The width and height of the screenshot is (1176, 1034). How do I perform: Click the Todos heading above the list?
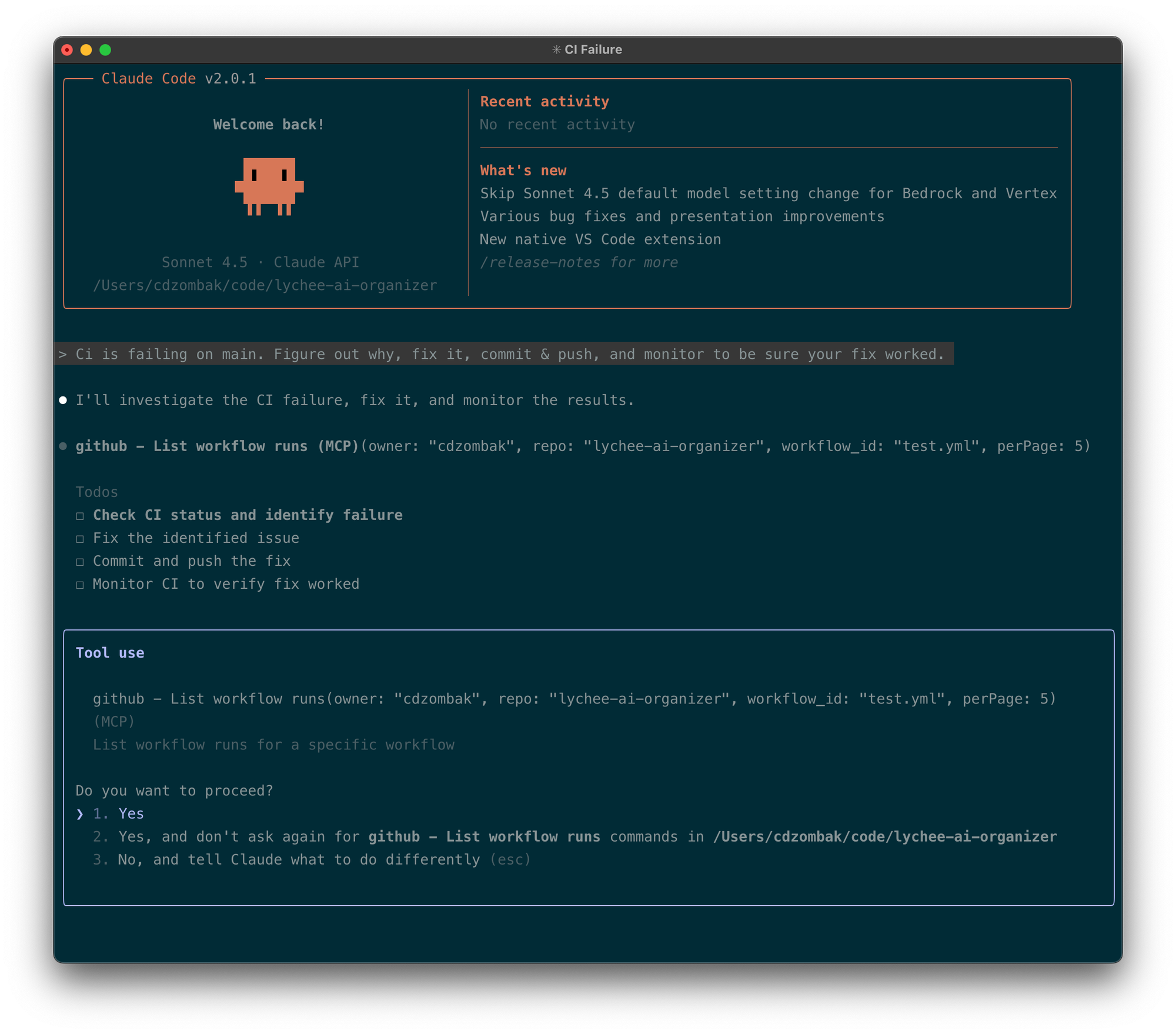pyautogui.click(x=96, y=492)
